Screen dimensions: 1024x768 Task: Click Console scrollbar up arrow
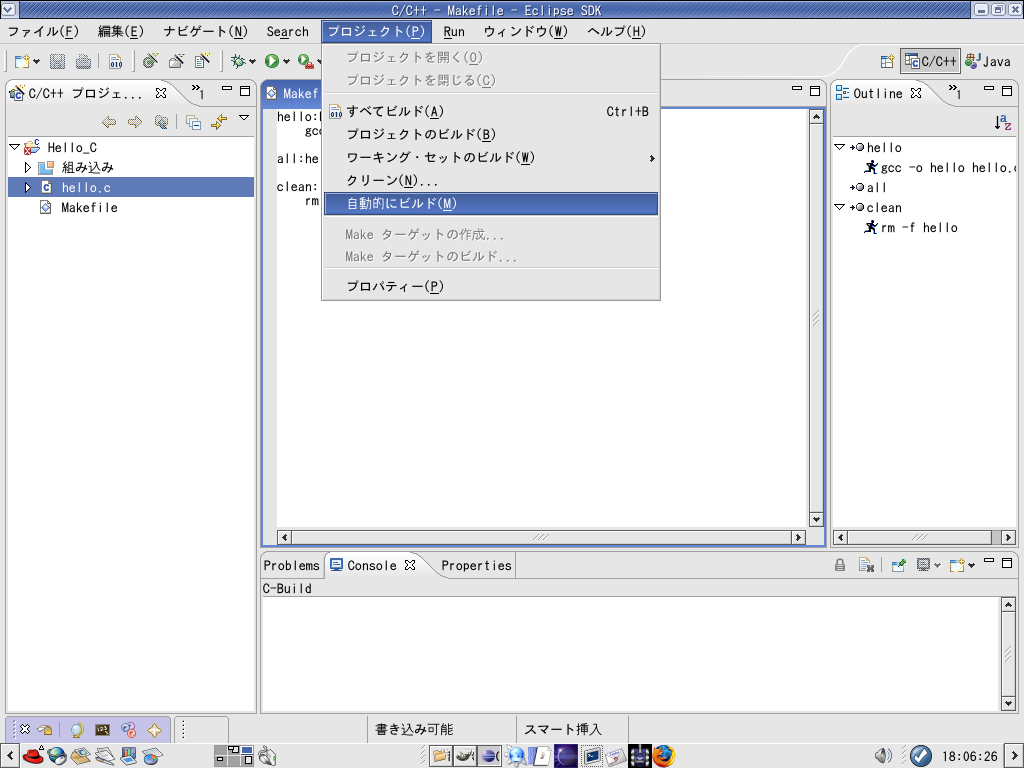tap(1008, 605)
